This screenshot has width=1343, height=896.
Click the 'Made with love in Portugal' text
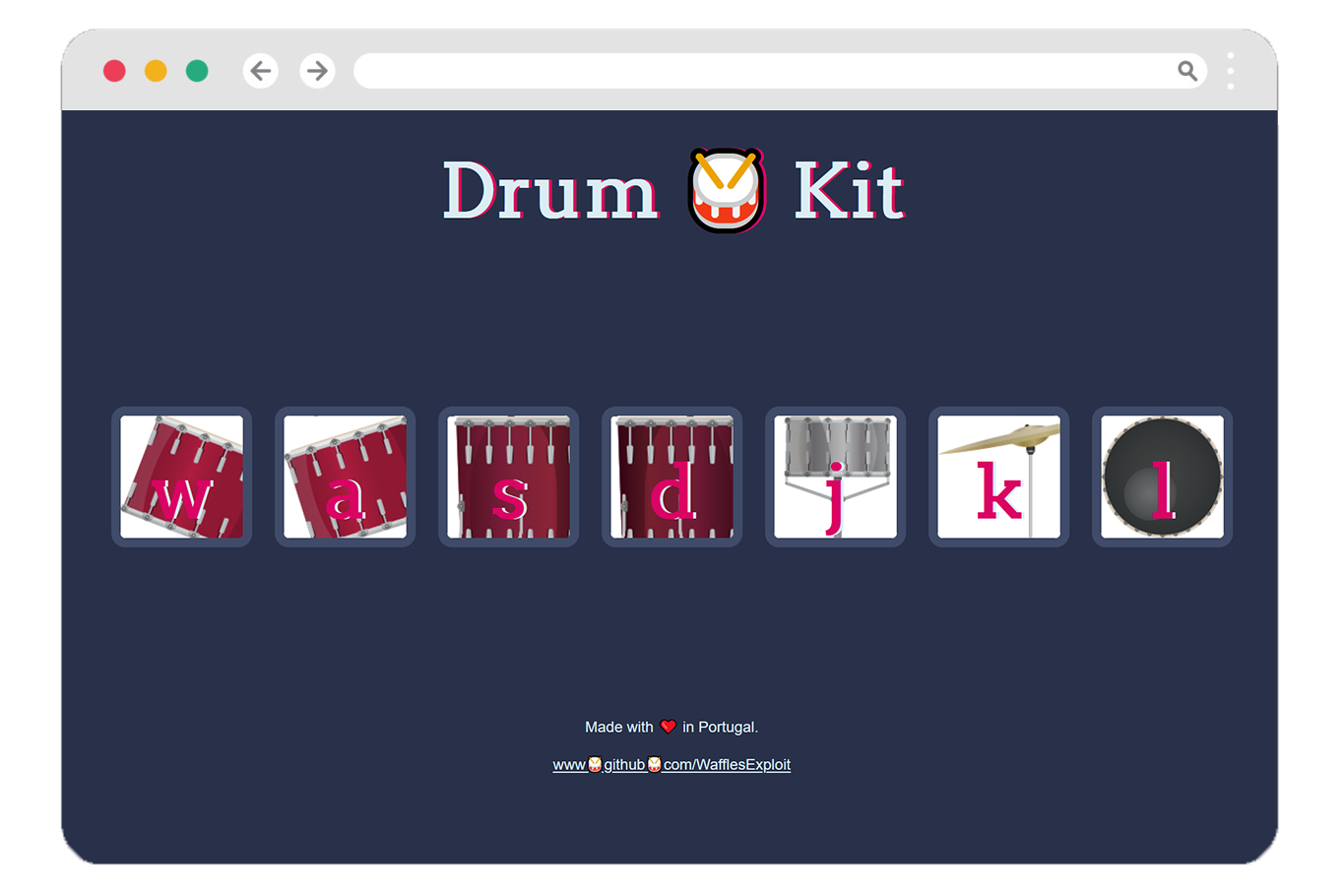tap(672, 727)
